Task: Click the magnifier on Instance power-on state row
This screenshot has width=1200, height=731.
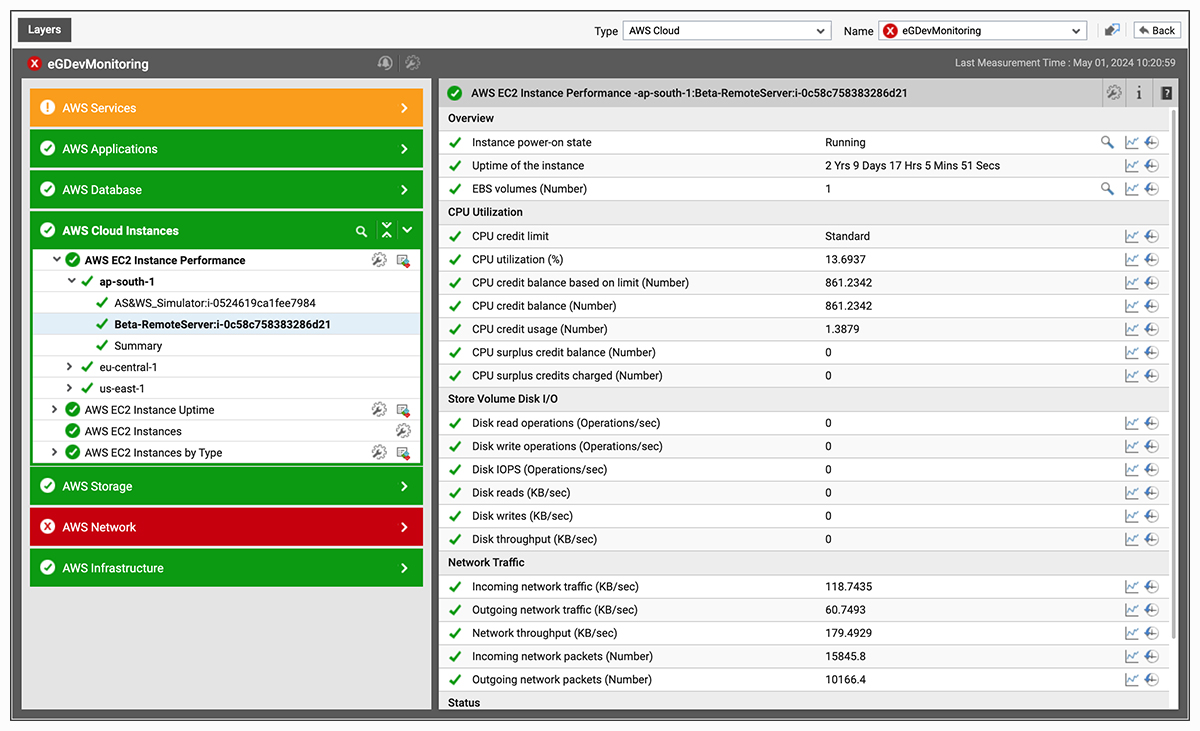Action: click(1107, 142)
